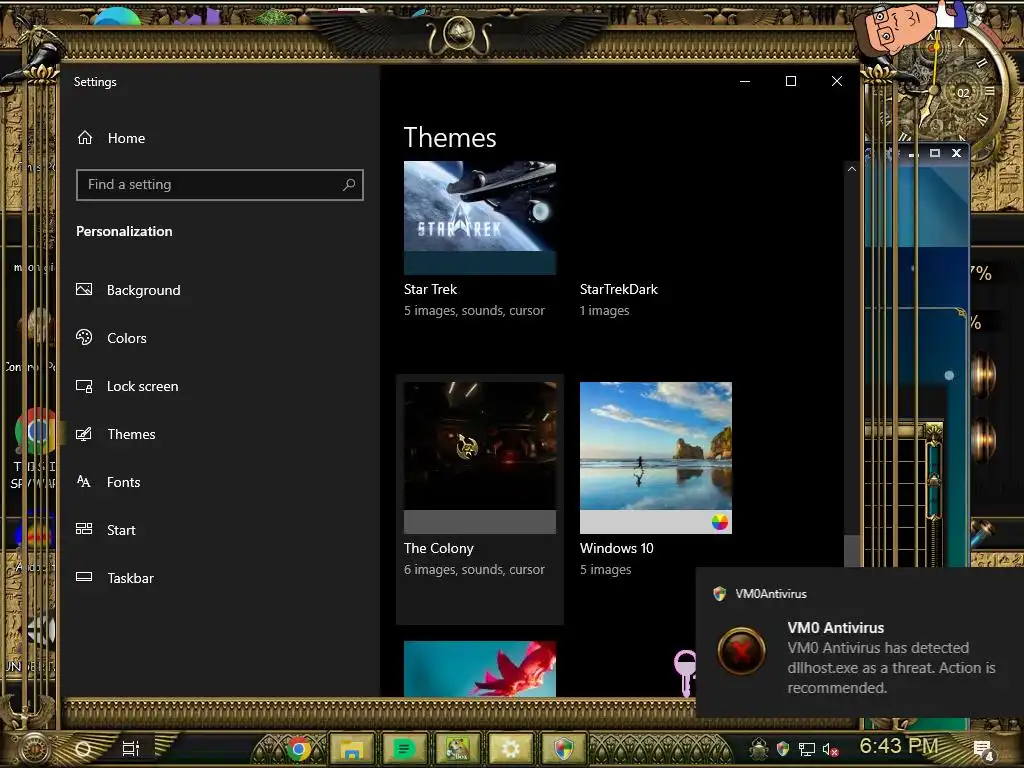This screenshot has height=768, width=1024.
Task: Click the taskbar clock showing 6:43 PM
Action: point(899,746)
